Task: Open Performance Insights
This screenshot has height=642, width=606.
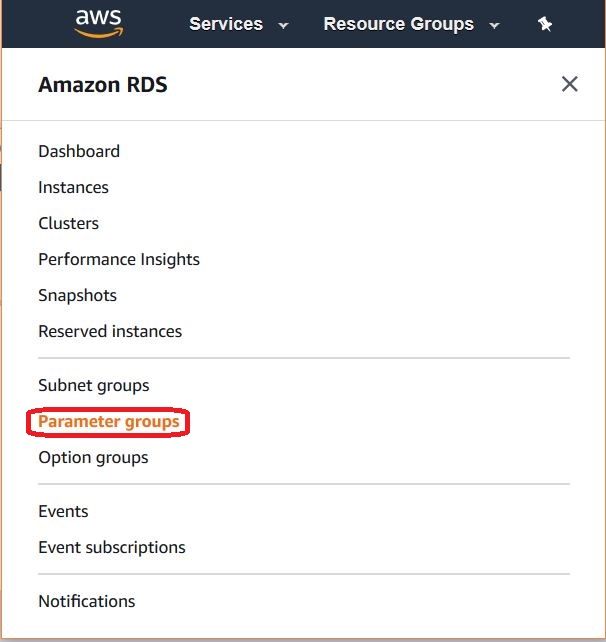Action: tap(119, 259)
